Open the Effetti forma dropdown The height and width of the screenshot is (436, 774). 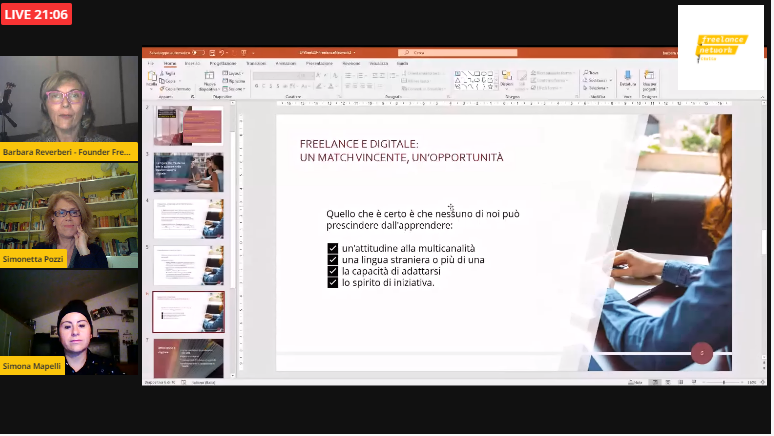(x=547, y=88)
